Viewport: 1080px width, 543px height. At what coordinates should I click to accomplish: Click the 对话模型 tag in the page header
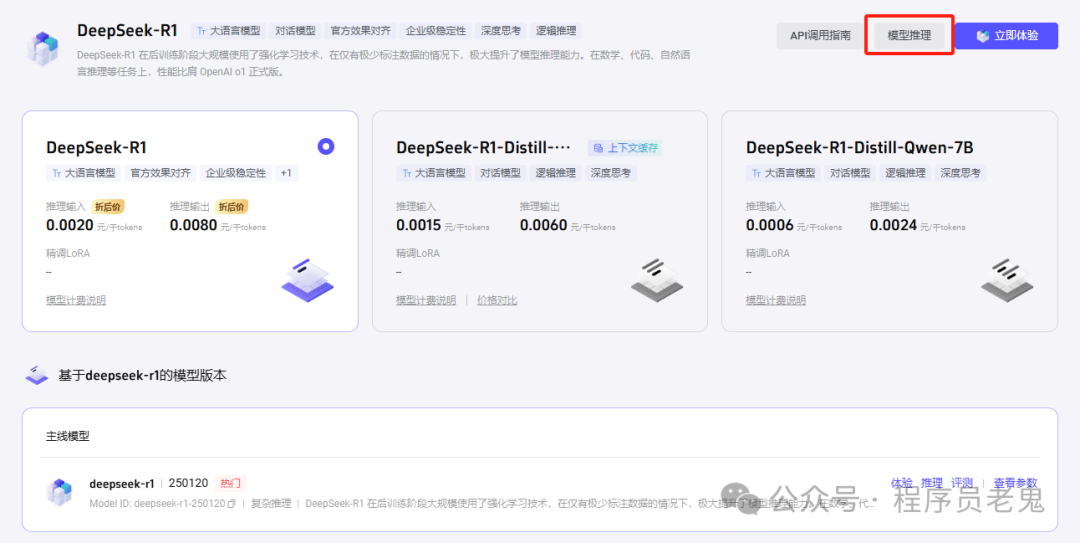tap(295, 31)
